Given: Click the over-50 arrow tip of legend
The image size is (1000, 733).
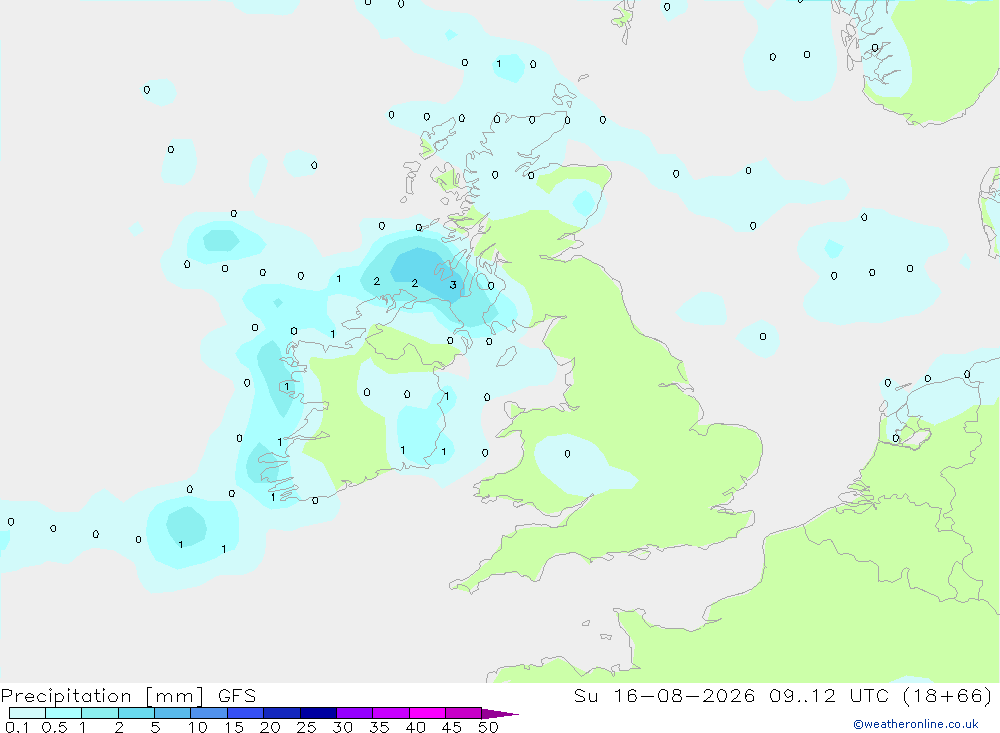Looking at the screenshot, I should [x=500, y=713].
